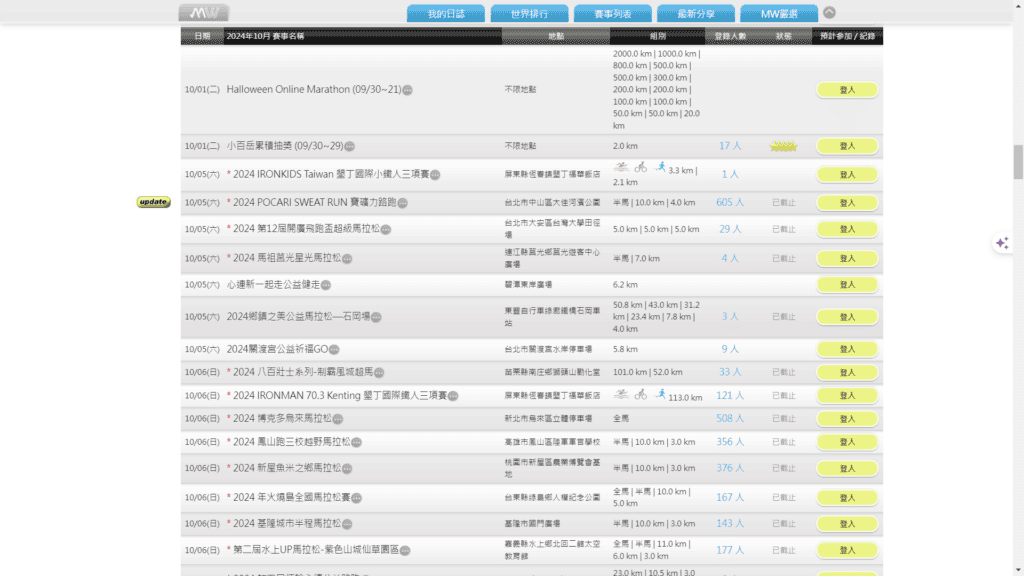The image size is (1024, 576).
Task: Click comment bubble for 心連新一起走公益健走
Action: pos(326,285)
